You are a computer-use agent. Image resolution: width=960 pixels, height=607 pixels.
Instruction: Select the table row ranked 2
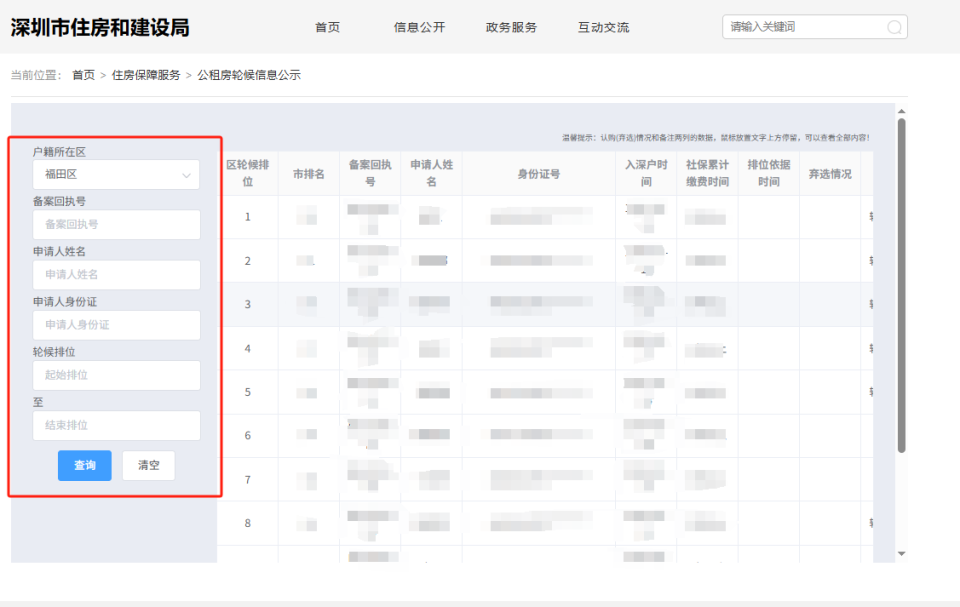545,261
